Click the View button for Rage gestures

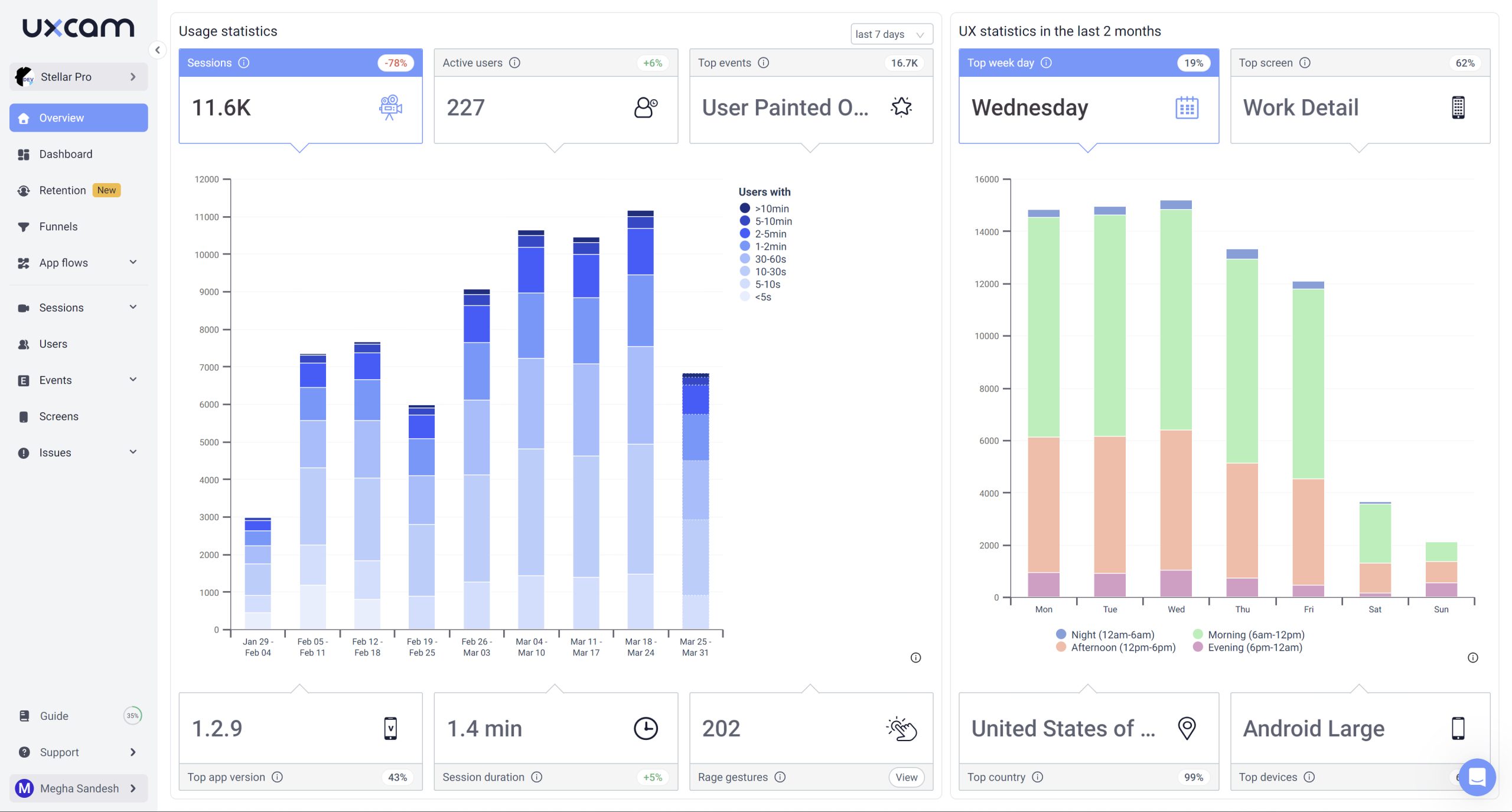tap(906, 777)
